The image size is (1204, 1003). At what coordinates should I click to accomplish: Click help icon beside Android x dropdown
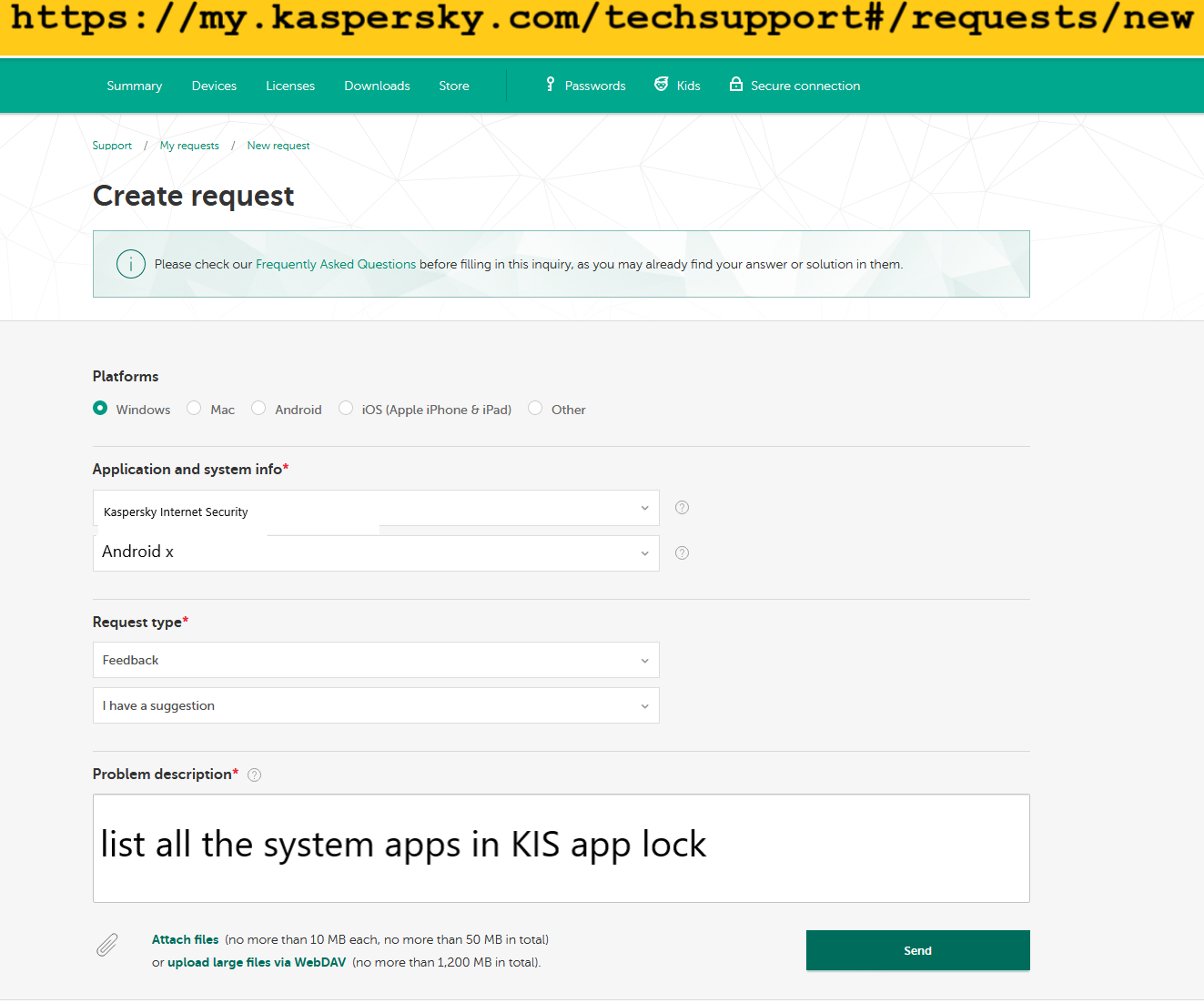682,553
